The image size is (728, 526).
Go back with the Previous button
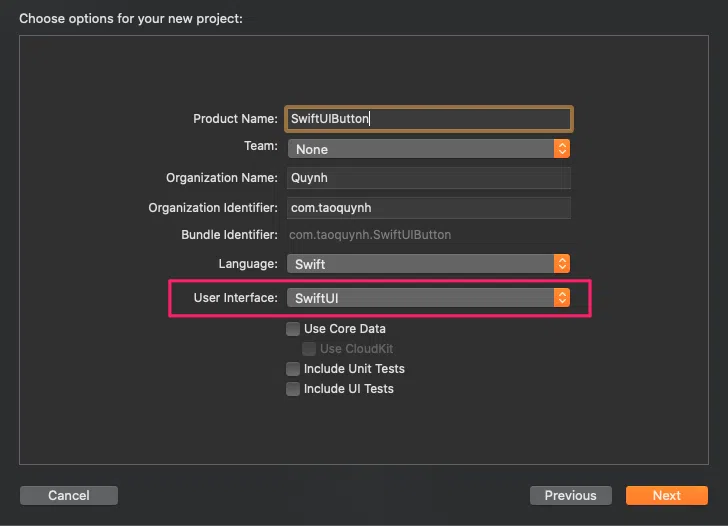coord(571,495)
